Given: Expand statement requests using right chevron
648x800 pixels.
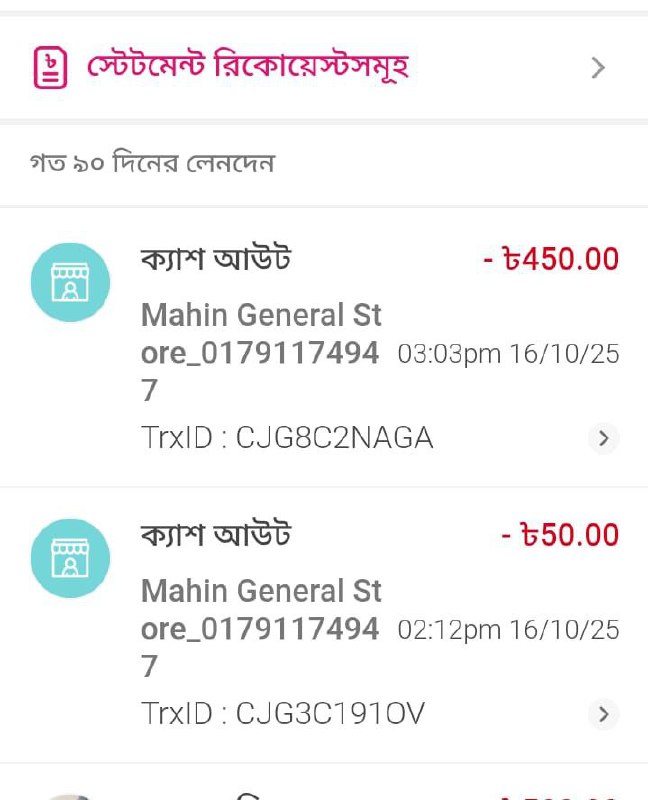Looking at the screenshot, I should [x=598, y=67].
